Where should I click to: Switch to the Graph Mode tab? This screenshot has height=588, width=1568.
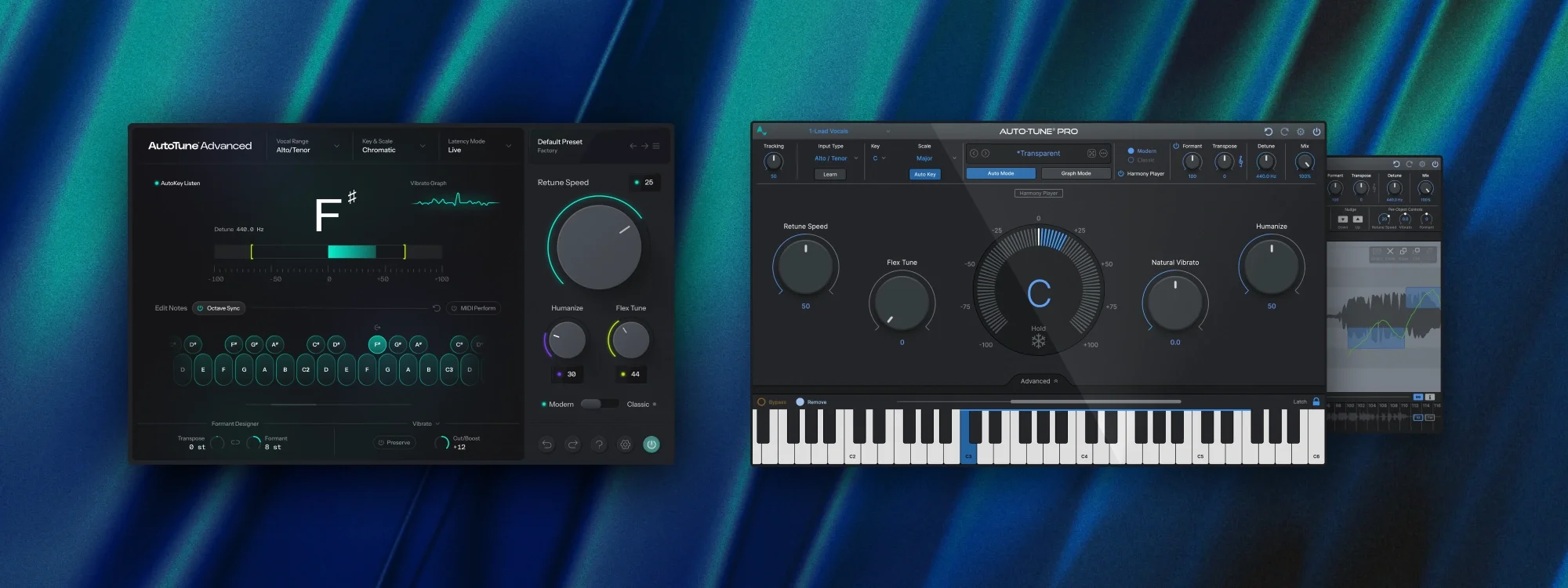[x=1076, y=173]
